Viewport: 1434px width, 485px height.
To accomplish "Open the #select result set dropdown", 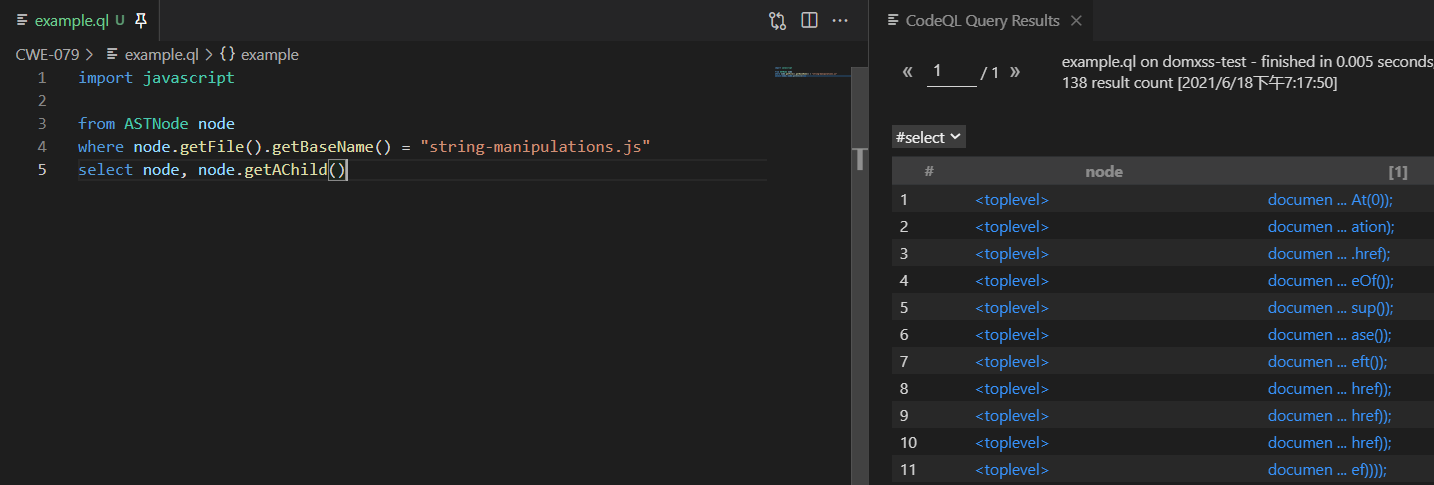I will pos(928,137).
